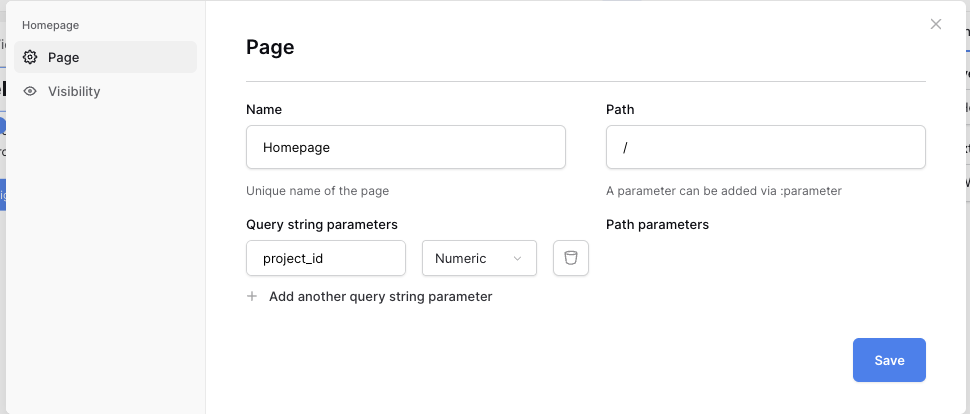This screenshot has height=414, width=970.
Task: Click the Page heading at top
Action: [270, 47]
